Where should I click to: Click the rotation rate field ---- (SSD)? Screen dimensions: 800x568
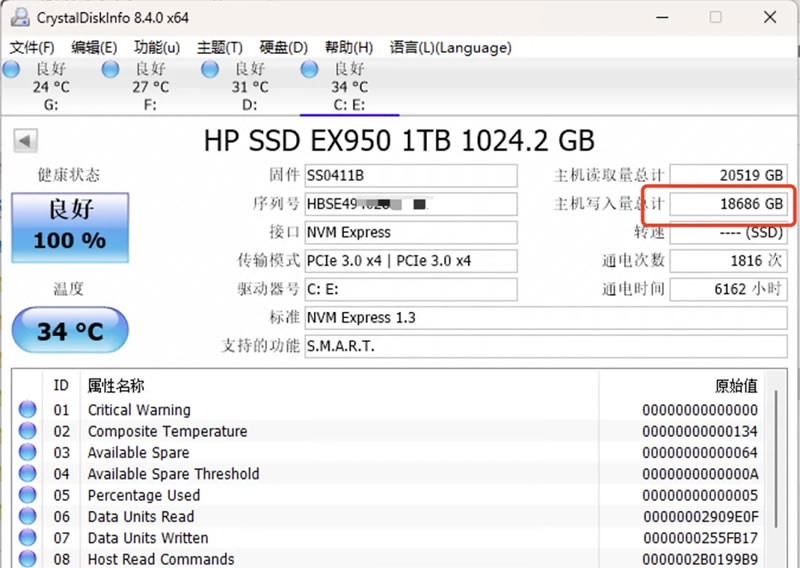(x=729, y=233)
